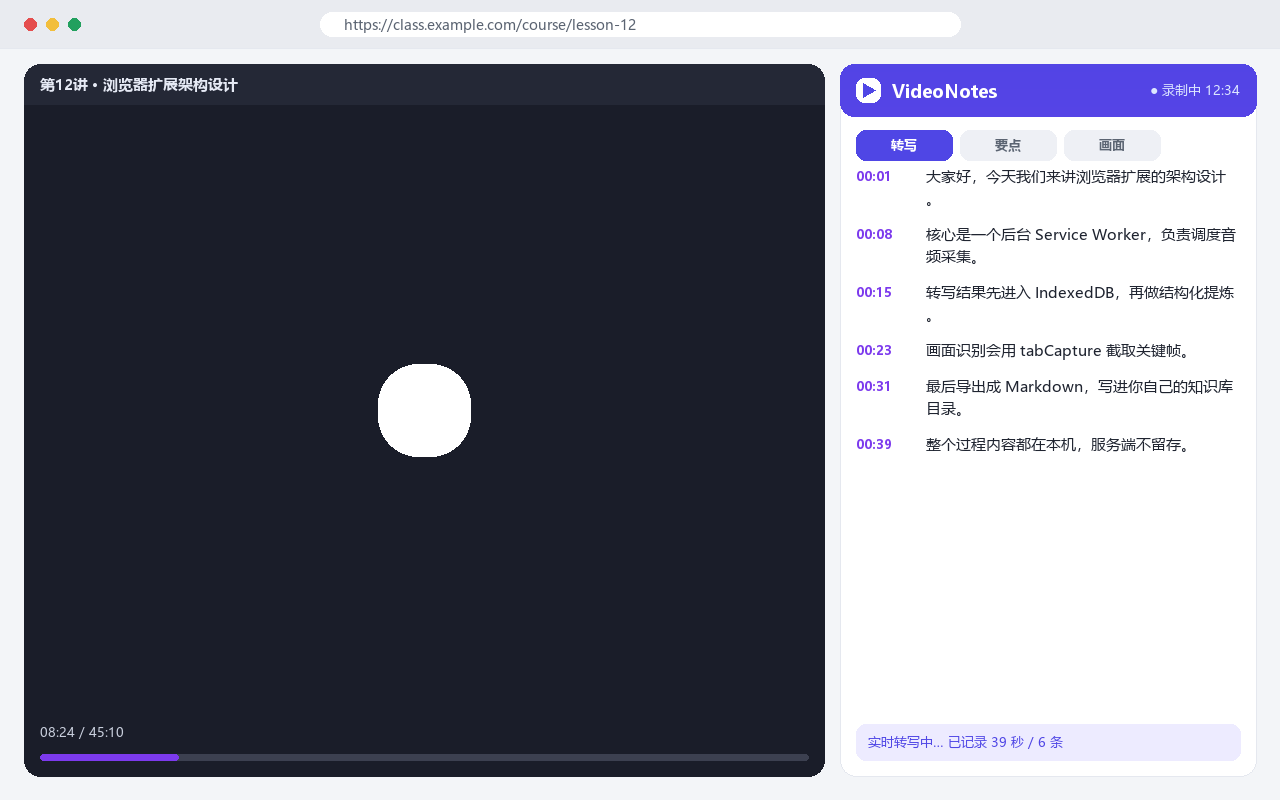Click the 录制中 12:34 recording indicator
This screenshot has height=800, width=1280.
tap(1195, 90)
